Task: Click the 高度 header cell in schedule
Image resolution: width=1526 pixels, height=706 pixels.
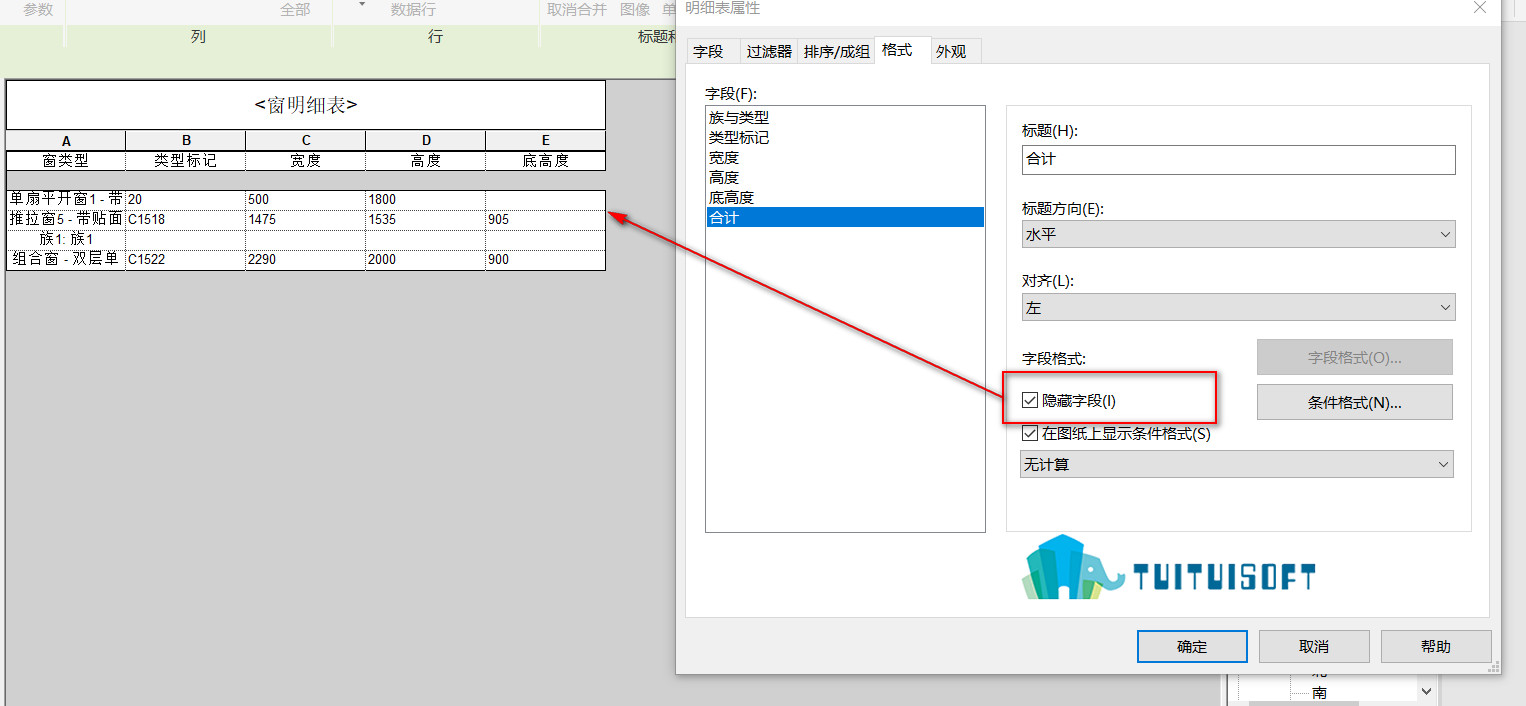Action: pos(426,160)
